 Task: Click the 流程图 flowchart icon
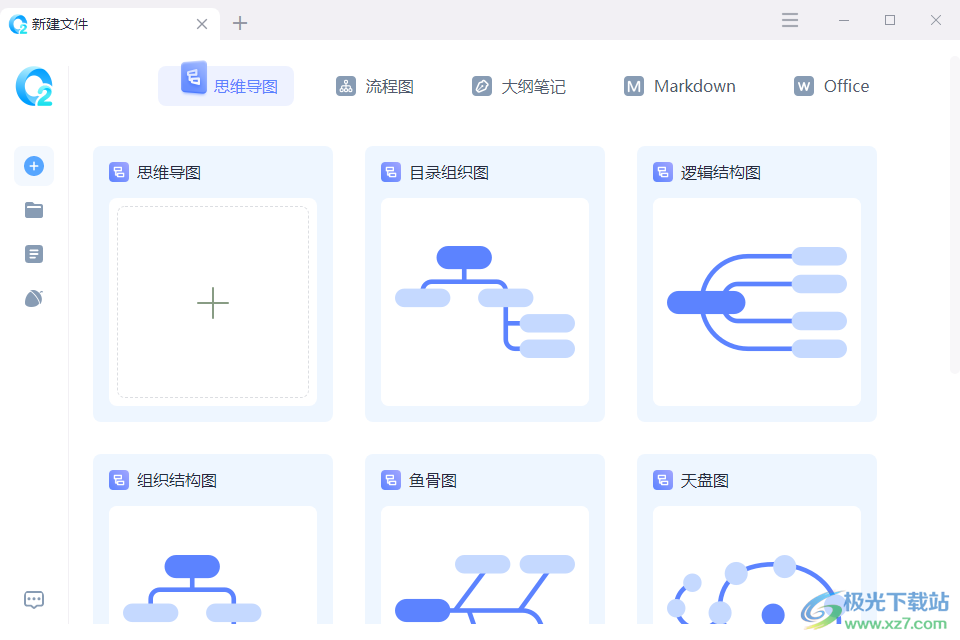click(x=346, y=86)
